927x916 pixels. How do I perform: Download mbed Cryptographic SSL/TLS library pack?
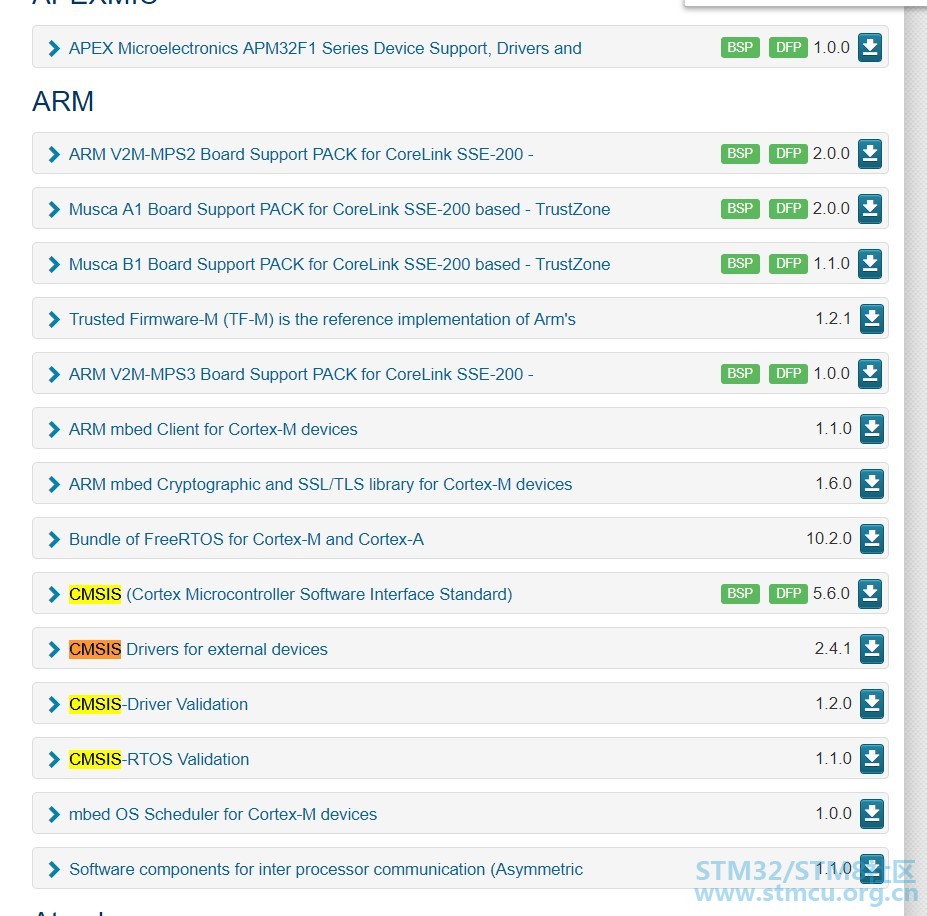click(871, 484)
